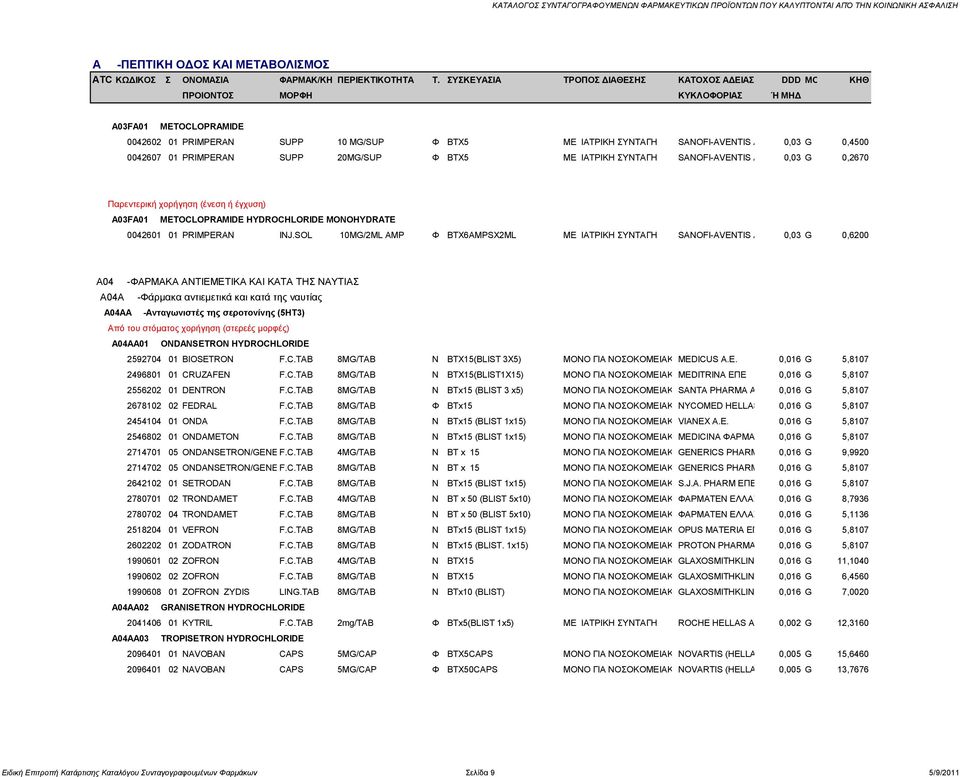The image size is (960, 777).
Task: Click VIANEX A.E. license holder
Action: (x=703, y=421)
